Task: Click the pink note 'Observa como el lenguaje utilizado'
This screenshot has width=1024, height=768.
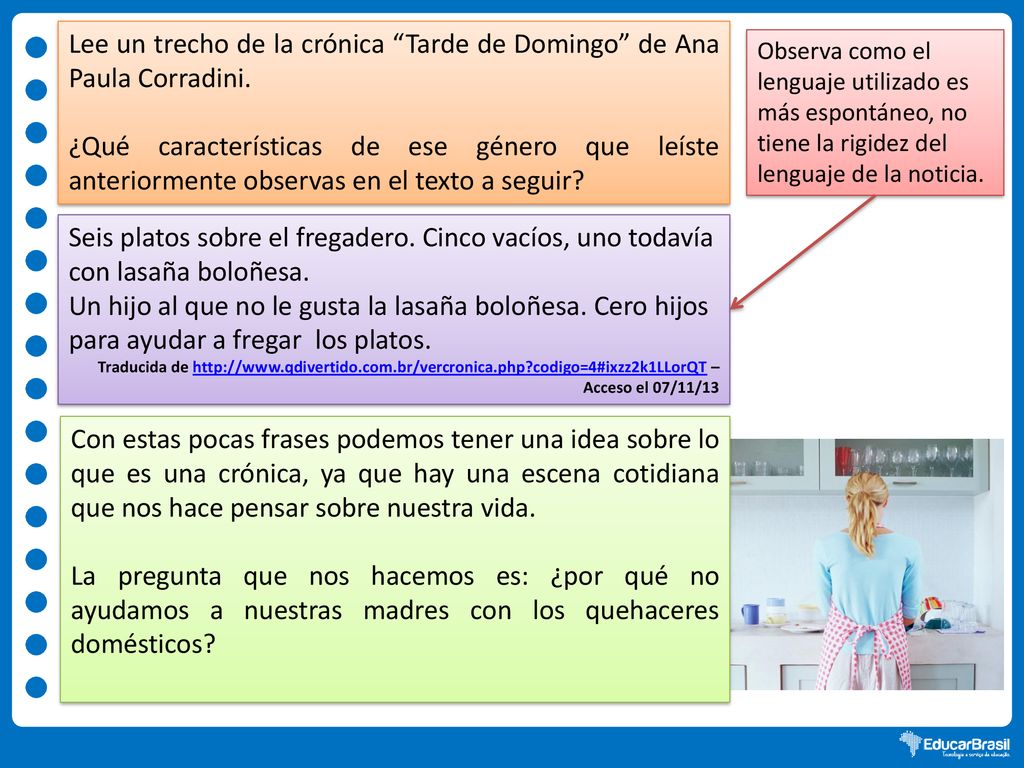Action: (874, 112)
